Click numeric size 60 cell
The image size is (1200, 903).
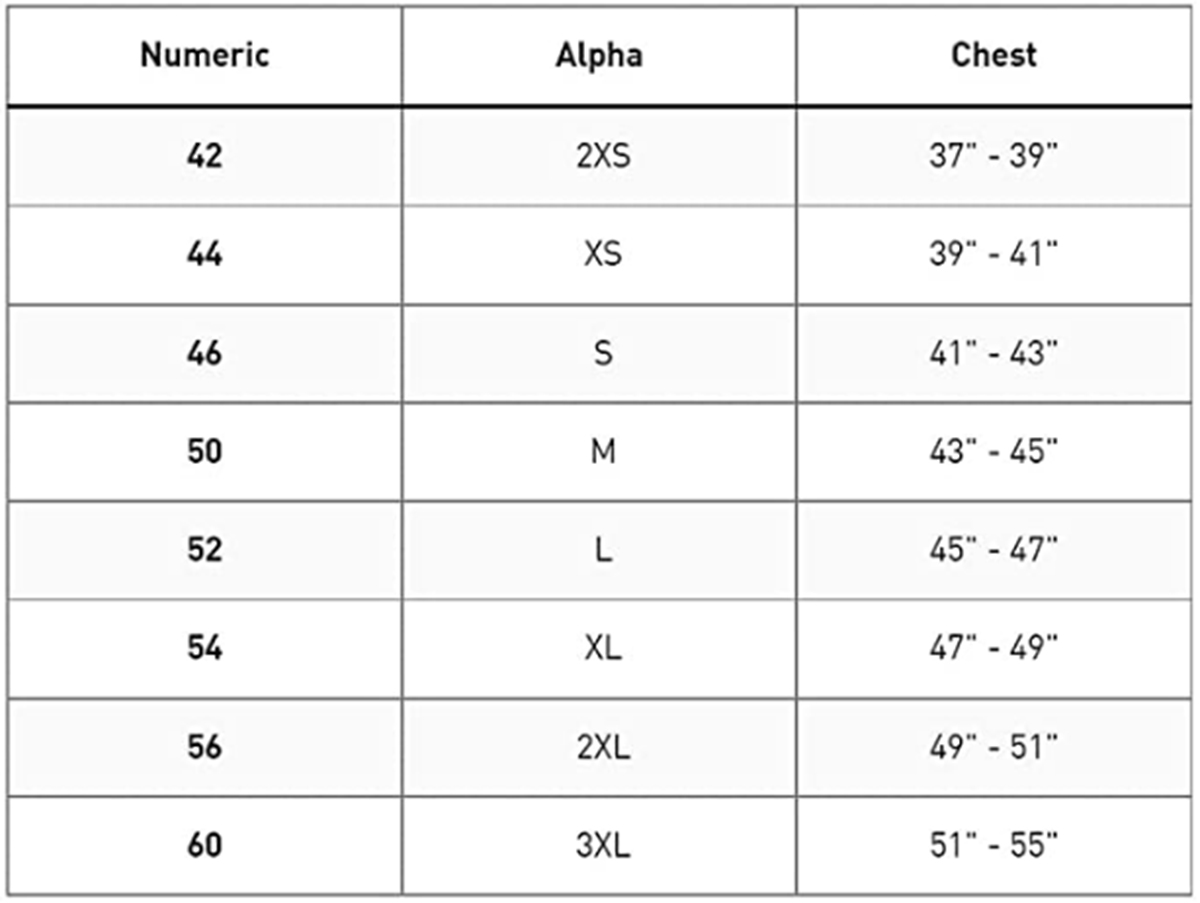tap(204, 845)
